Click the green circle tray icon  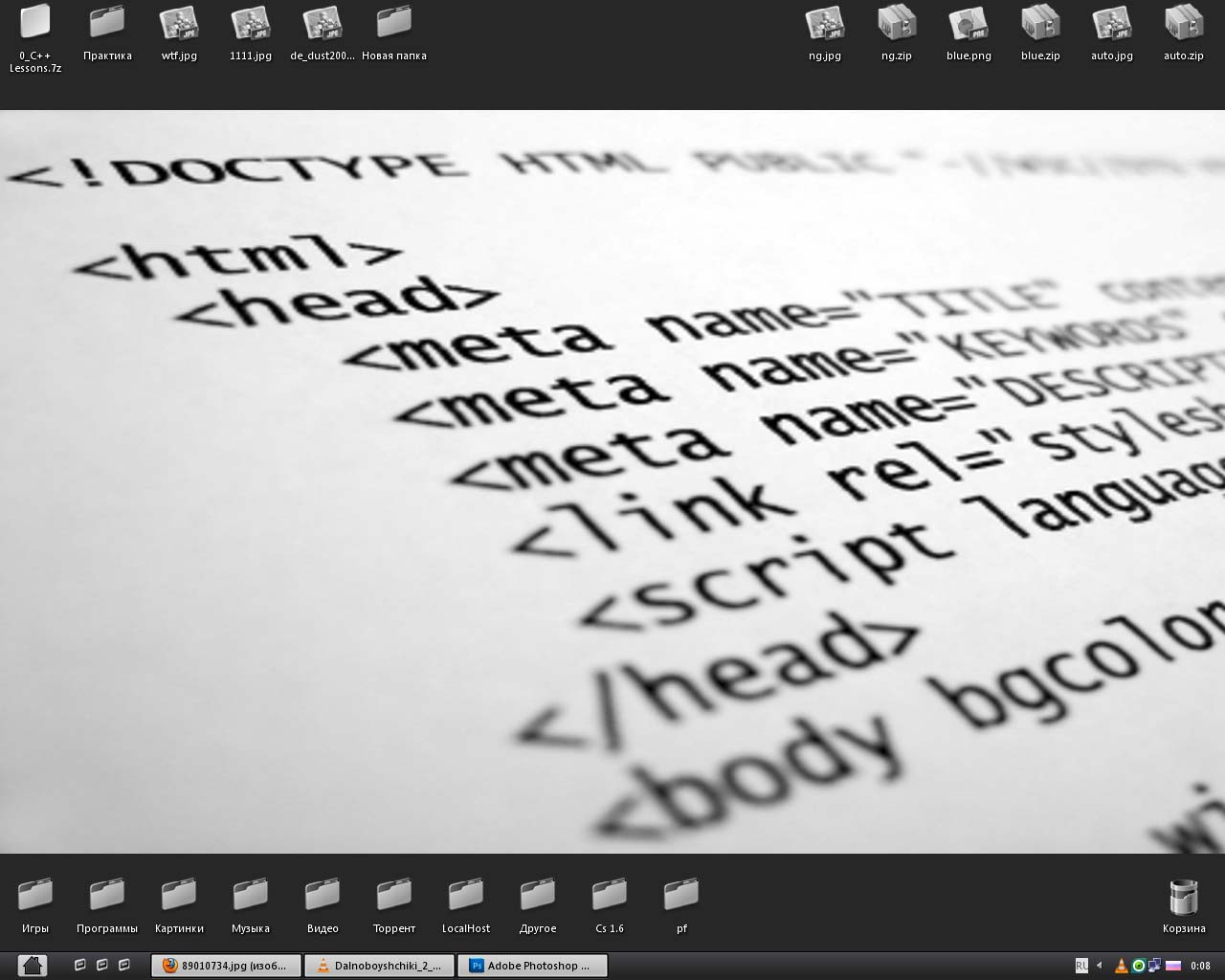coord(1139,966)
